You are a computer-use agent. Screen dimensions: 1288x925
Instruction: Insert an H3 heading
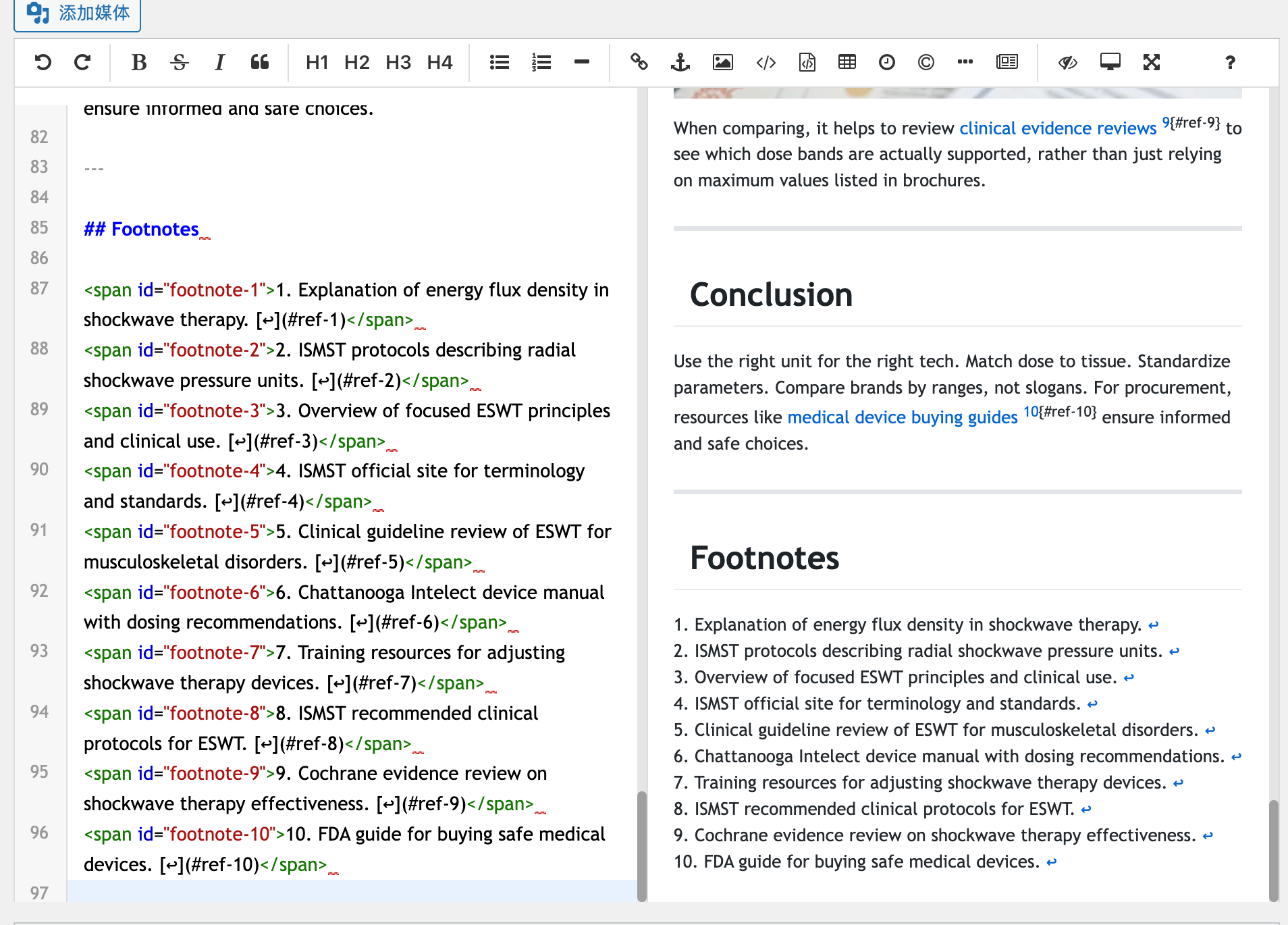398,63
